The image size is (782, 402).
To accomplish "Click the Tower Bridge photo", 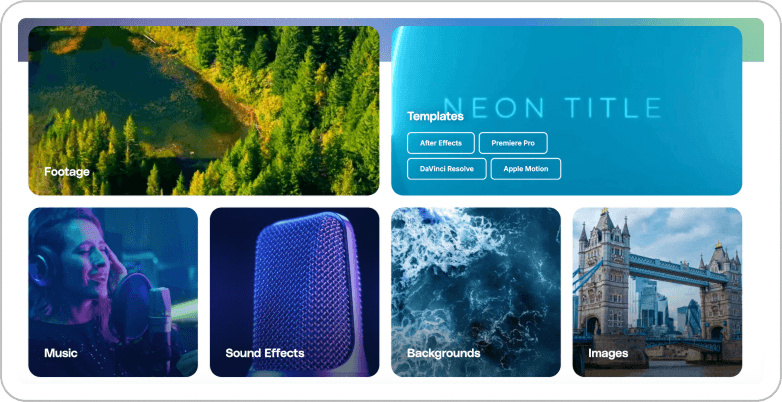I will [x=657, y=292].
